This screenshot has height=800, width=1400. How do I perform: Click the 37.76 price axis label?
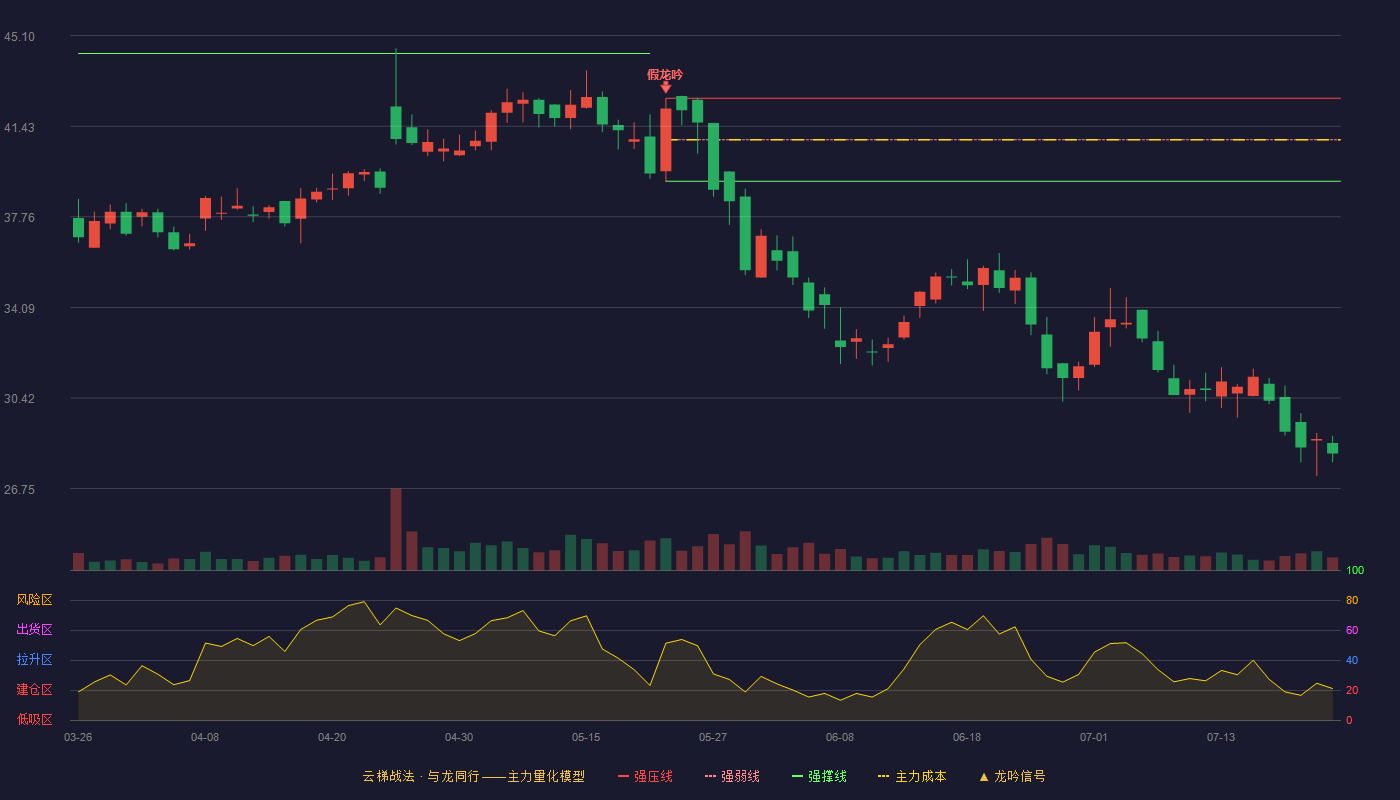[x=19, y=218]
